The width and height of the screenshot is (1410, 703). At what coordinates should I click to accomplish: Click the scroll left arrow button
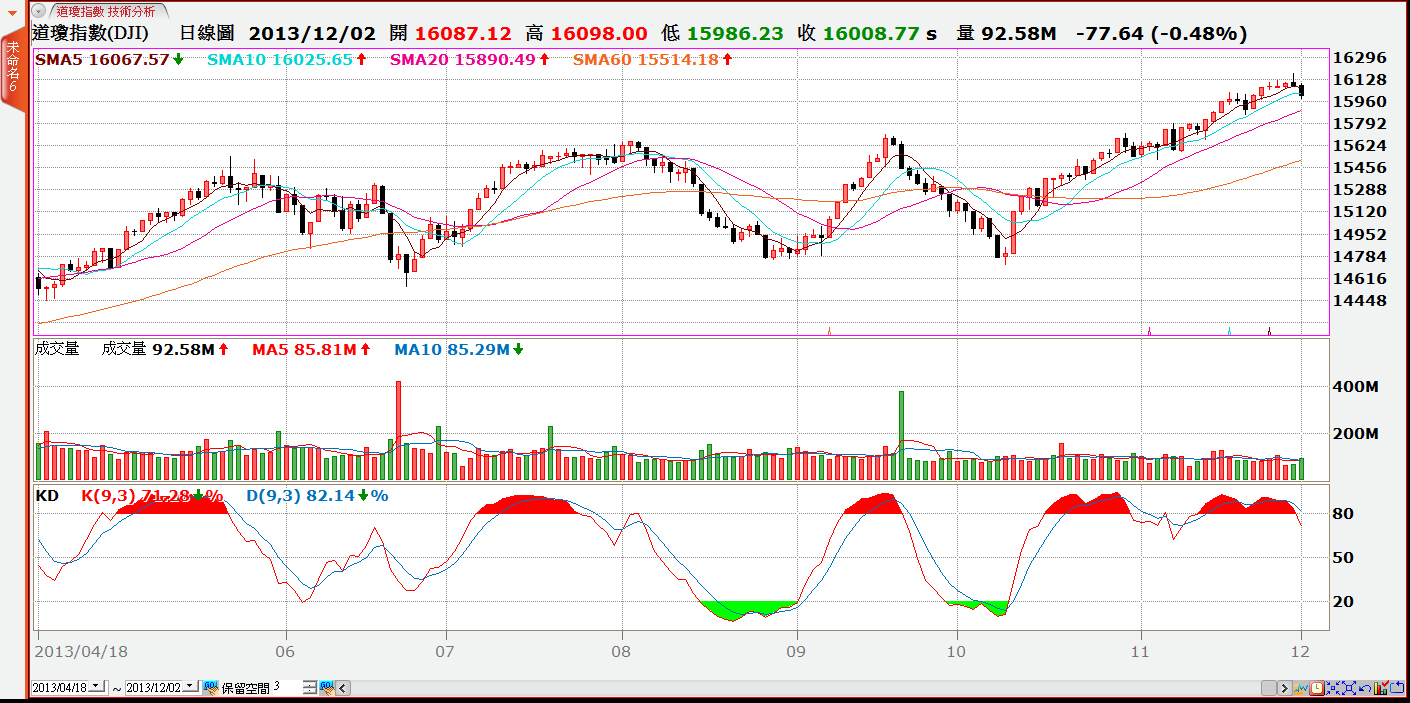tap(343, 688)
